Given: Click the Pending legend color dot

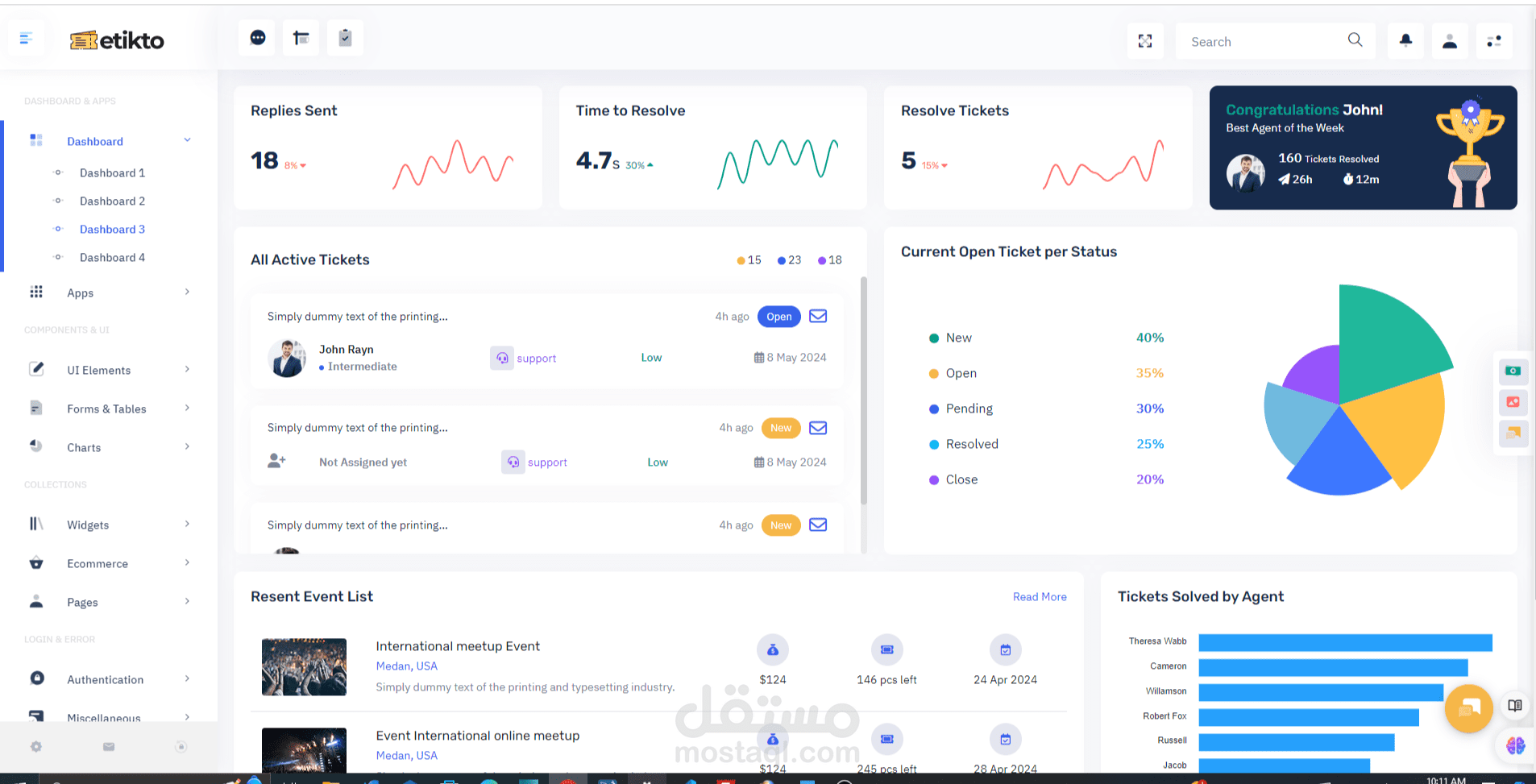Looking at the screenshot, I should tap(933, 409).
